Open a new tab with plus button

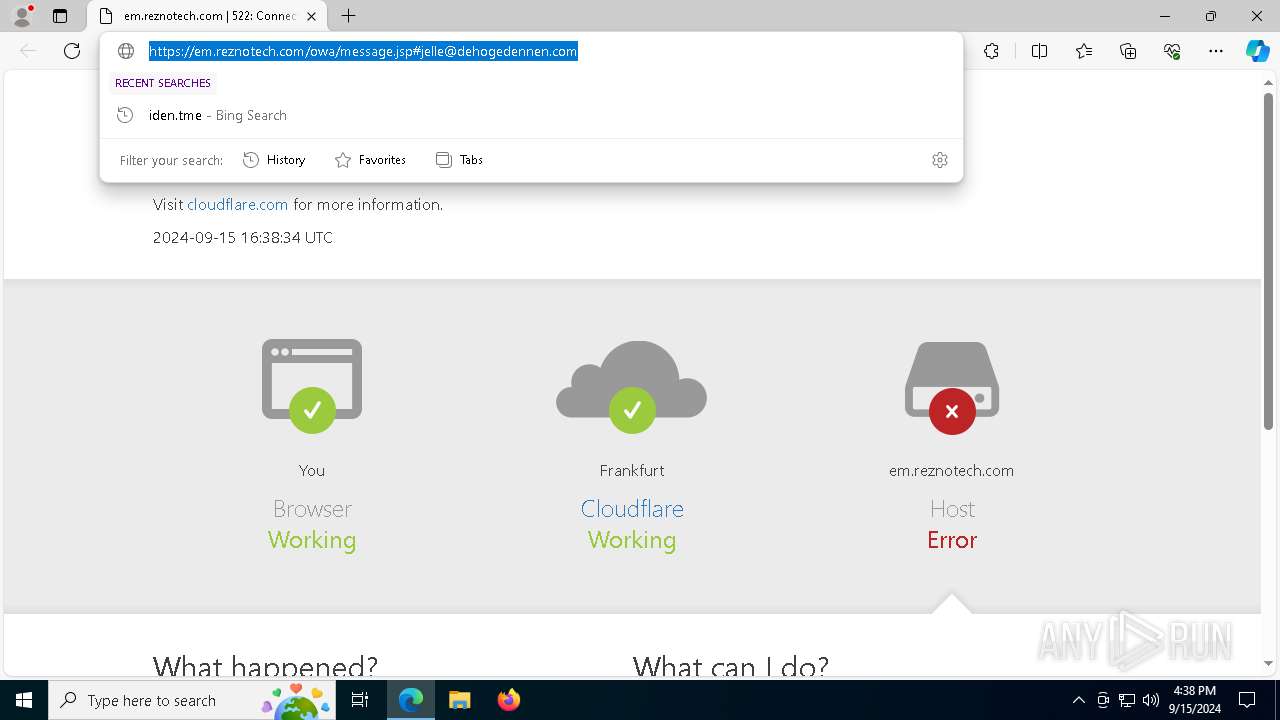(348, 16)
